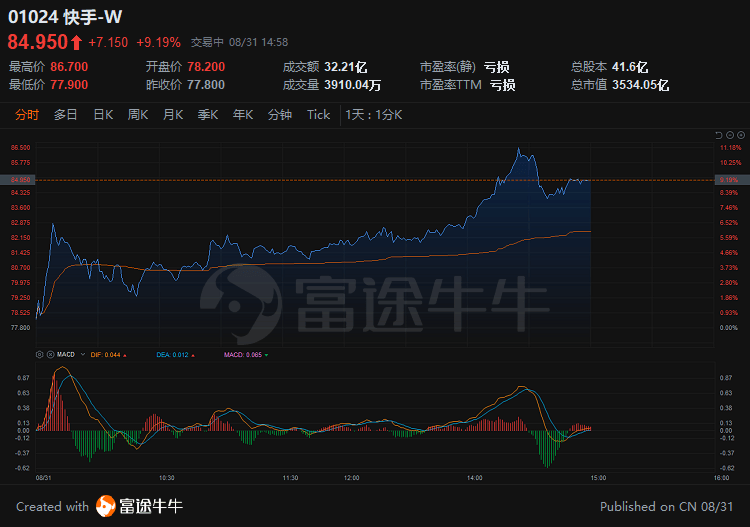Screen dimensions: 750x527
Task: Click the 11.18% percent axis label
Action: [730, 148]
